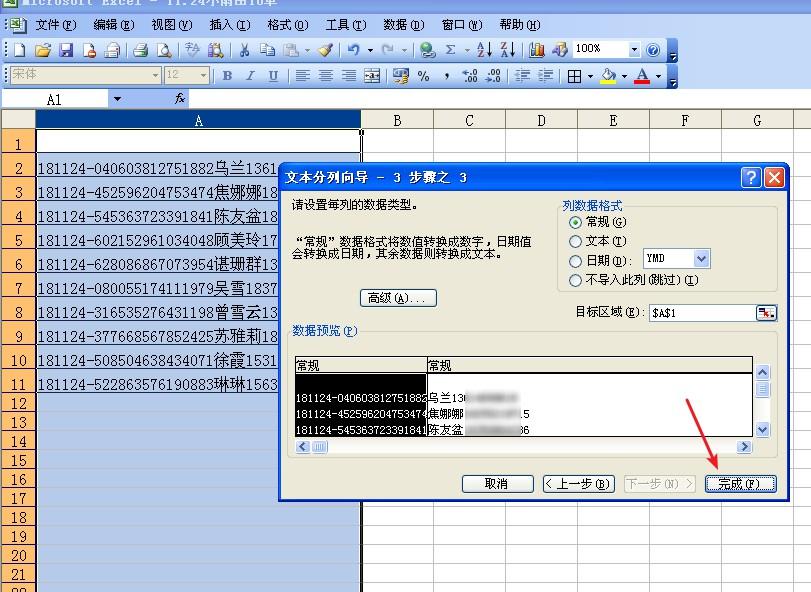This screenshot has width=811, height=592.
Task: Open the 格式(O) menu
Action: coord(288,25)
